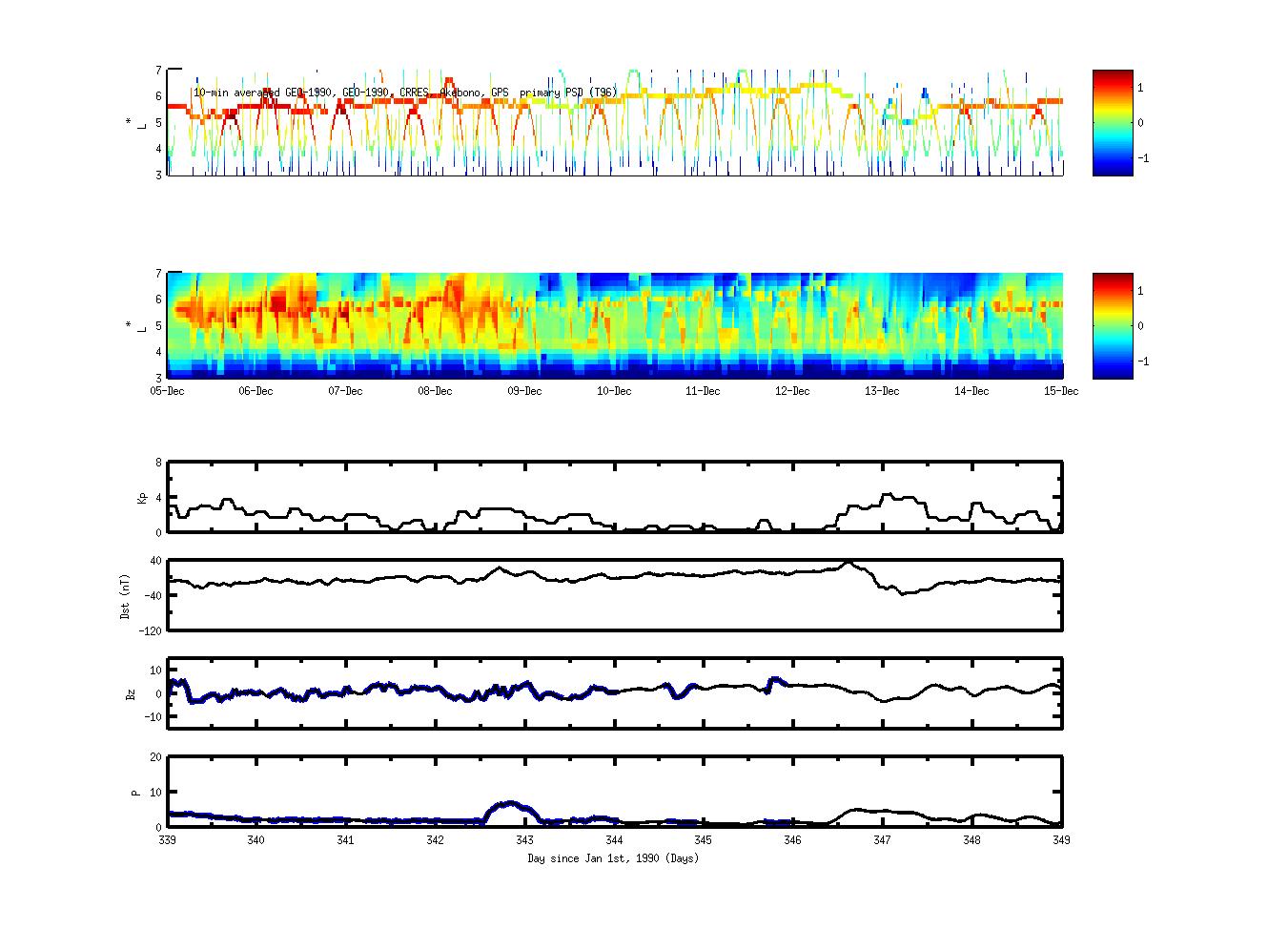Click the top panel's colorbar
This screenshot has width=1288, height=929.
click(x=1113, y=122)
